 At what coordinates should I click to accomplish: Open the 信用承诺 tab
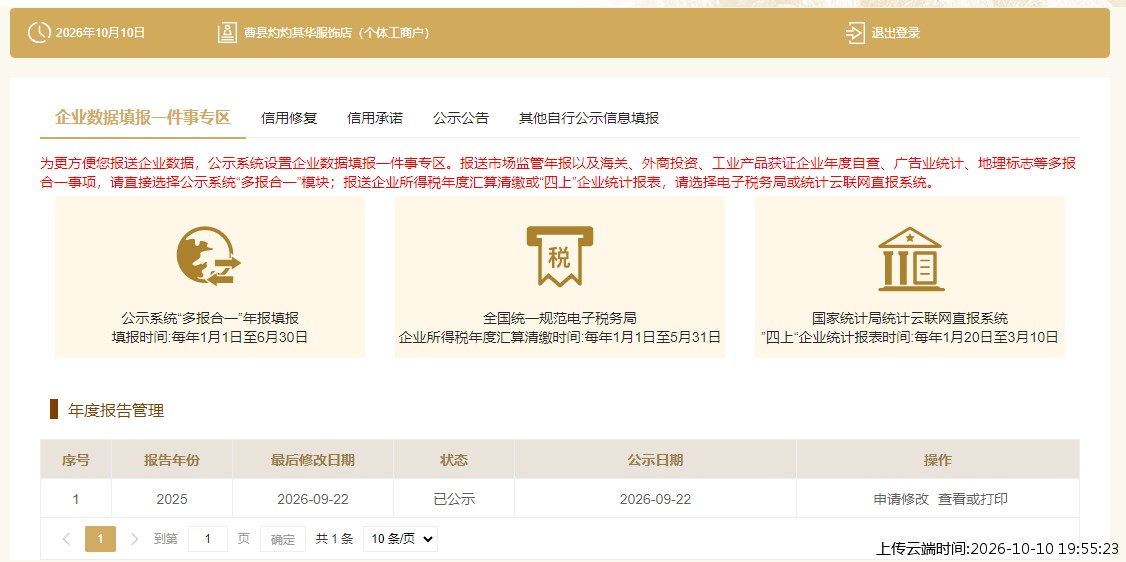[x=375, y=118]
